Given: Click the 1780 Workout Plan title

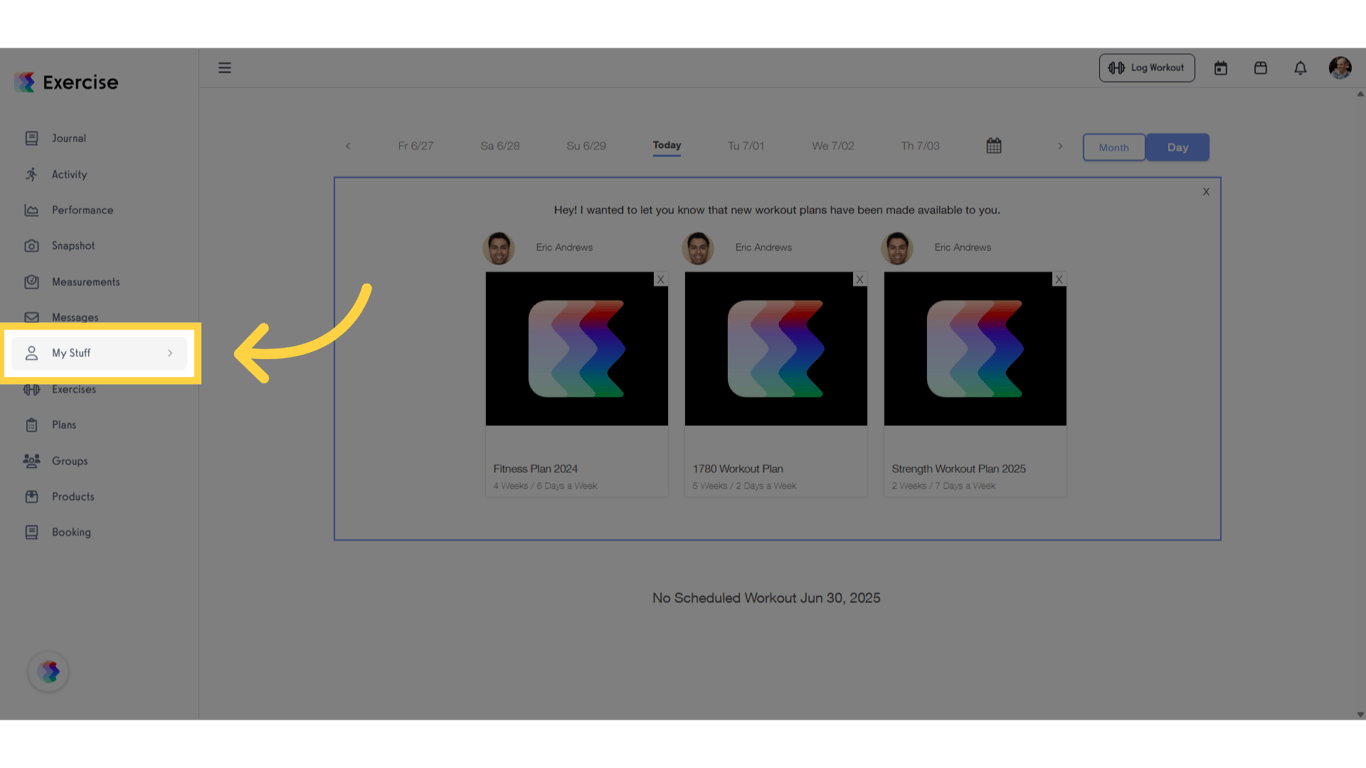Looking at the screenshot, I should 738,469.
